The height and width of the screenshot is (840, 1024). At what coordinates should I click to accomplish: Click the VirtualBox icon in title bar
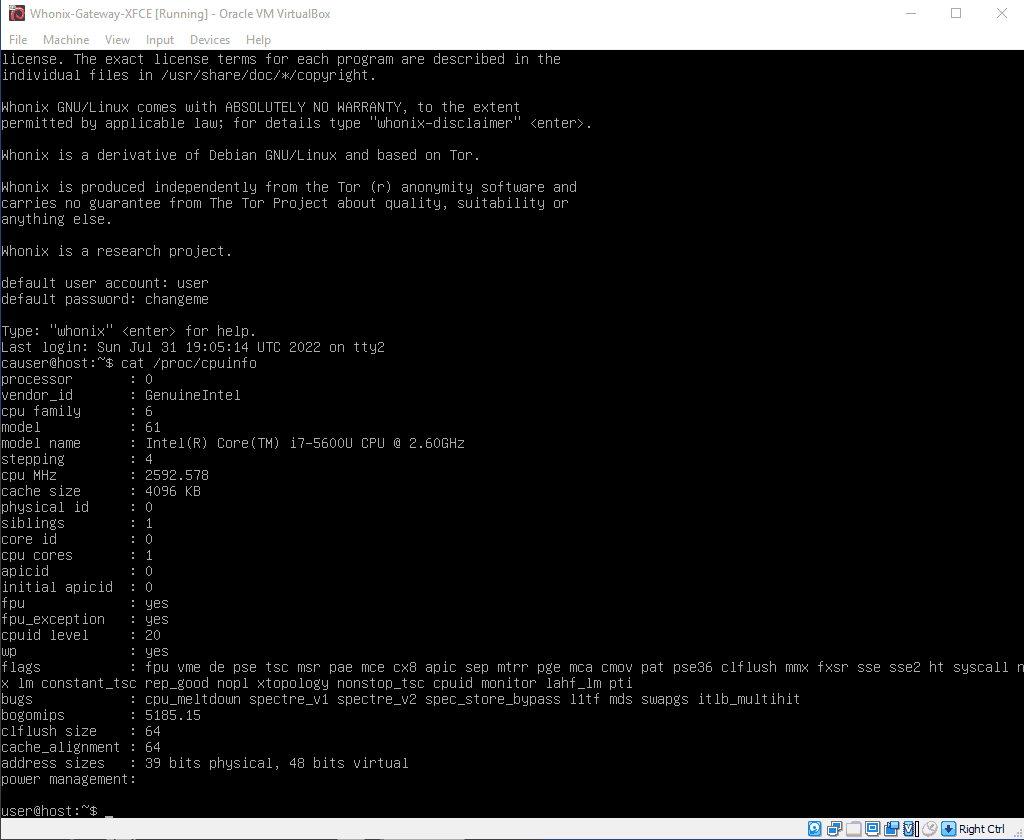point(17,13)
